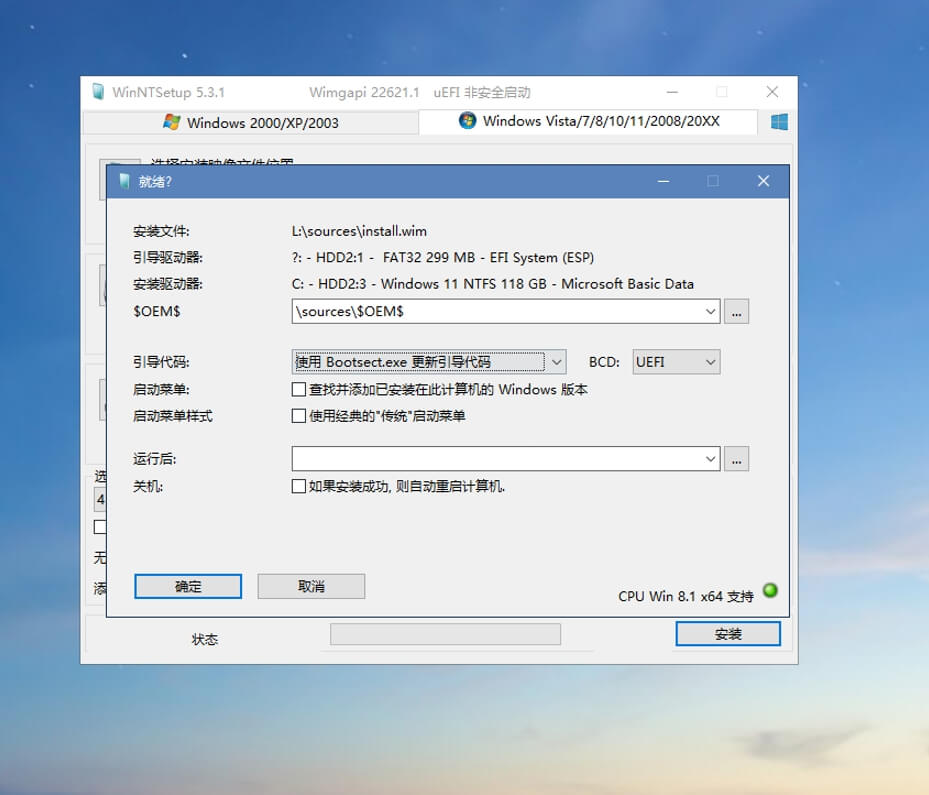
Task: Expand the BCD UEFI dropdown
Action: (x=710, y=362)
